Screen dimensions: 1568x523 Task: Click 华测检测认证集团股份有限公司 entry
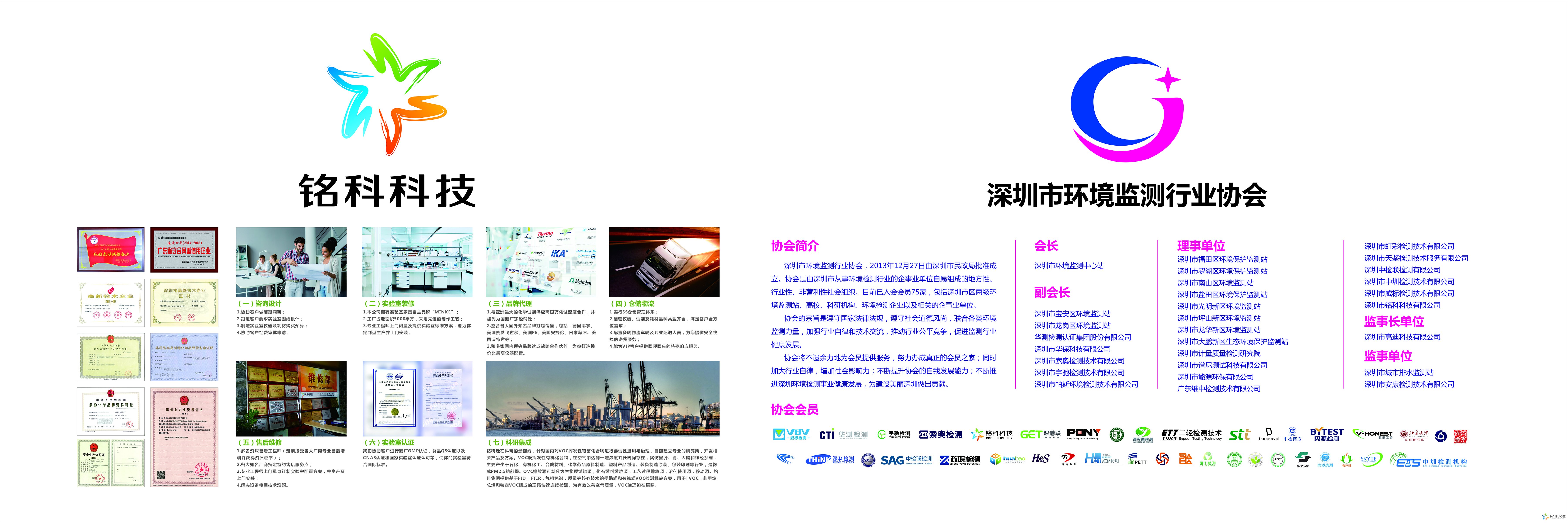1083,337
